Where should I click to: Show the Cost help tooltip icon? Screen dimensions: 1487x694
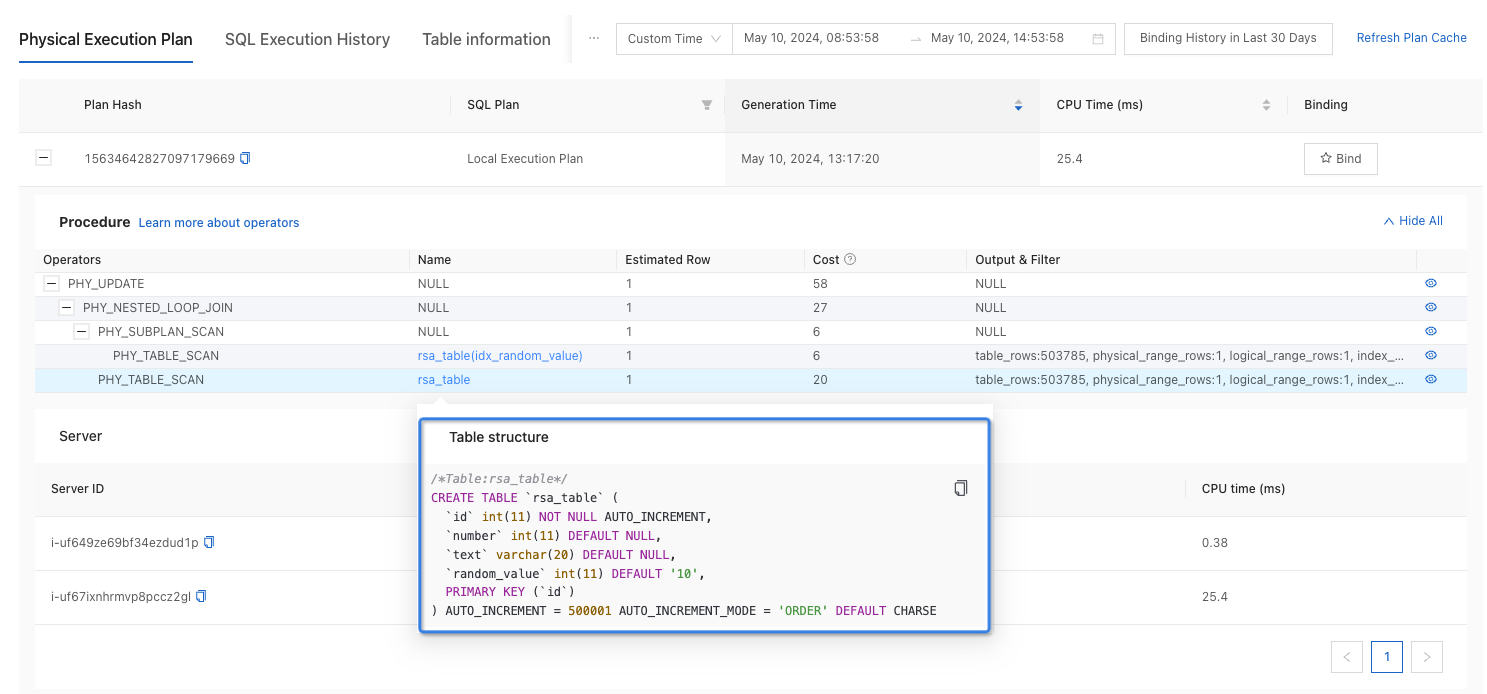[850, 259]
